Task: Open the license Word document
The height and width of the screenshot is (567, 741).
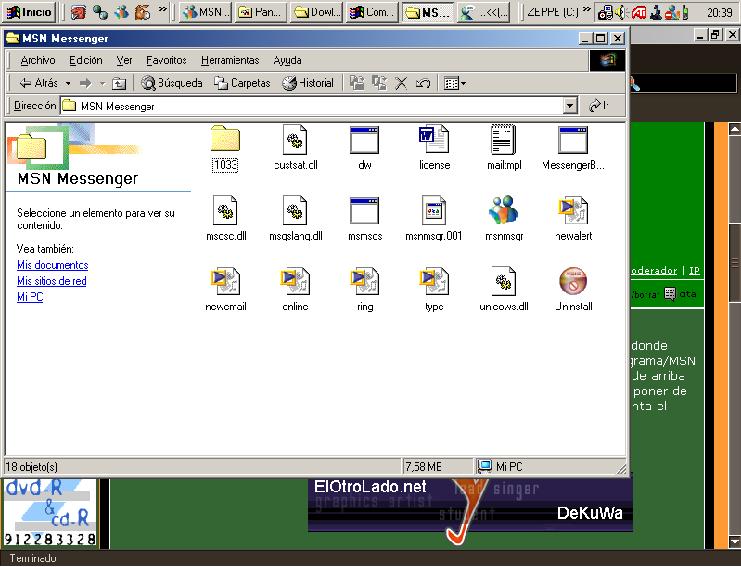Action: point(434,138)
